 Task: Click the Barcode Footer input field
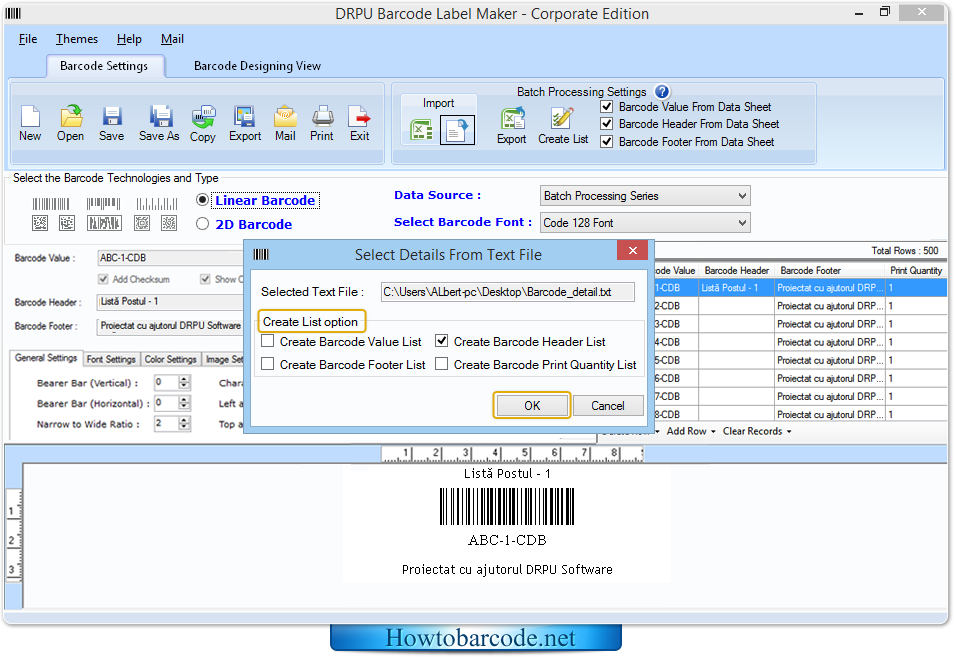[x=170, y=326]
